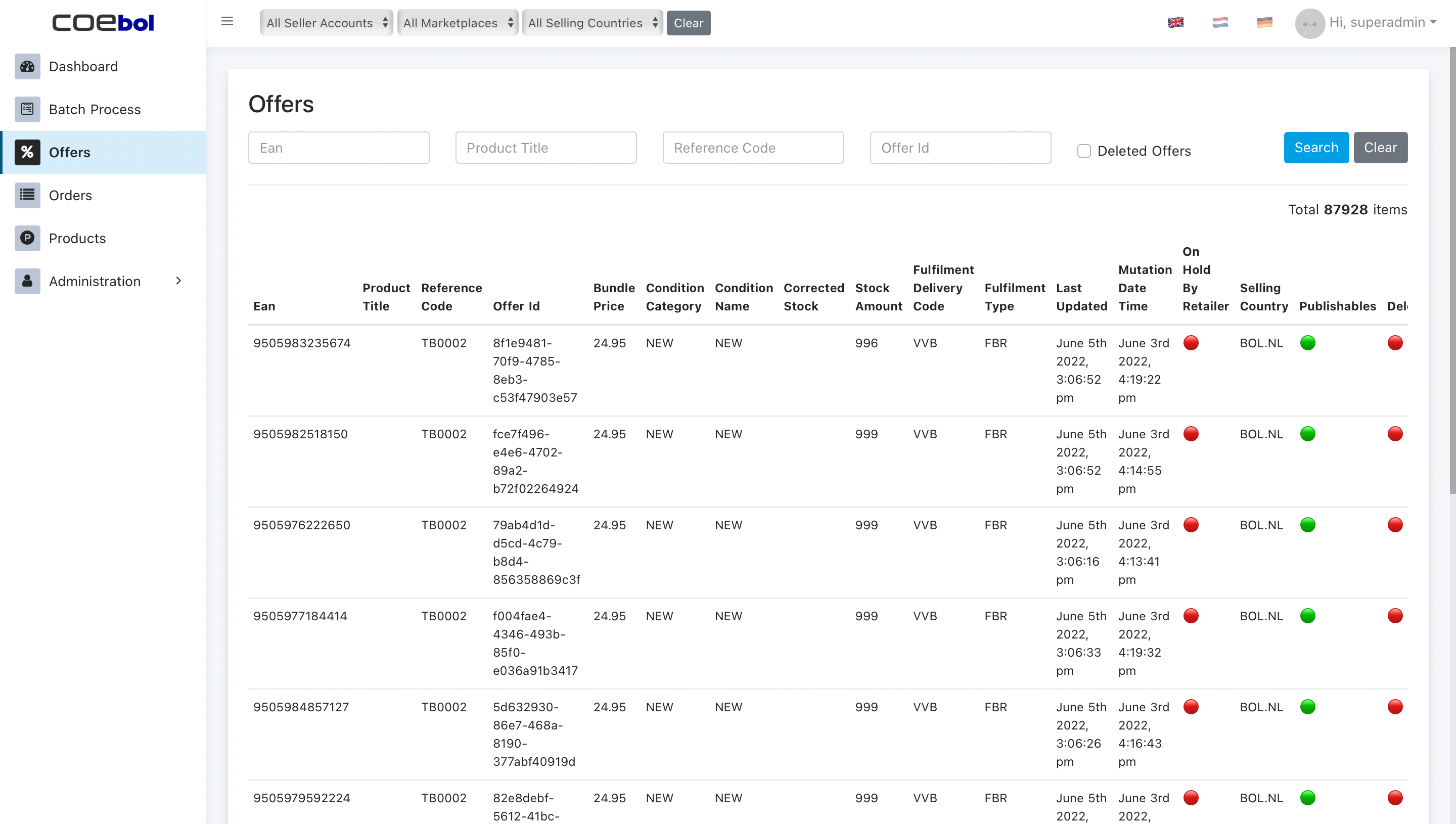Open the All Seller Accounts dropdown

[x=327, y=23]
